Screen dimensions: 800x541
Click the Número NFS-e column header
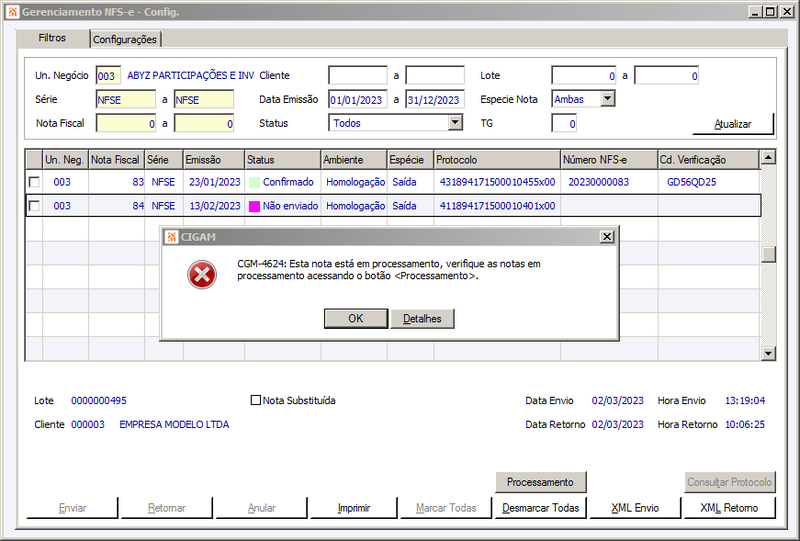point(609,160)
